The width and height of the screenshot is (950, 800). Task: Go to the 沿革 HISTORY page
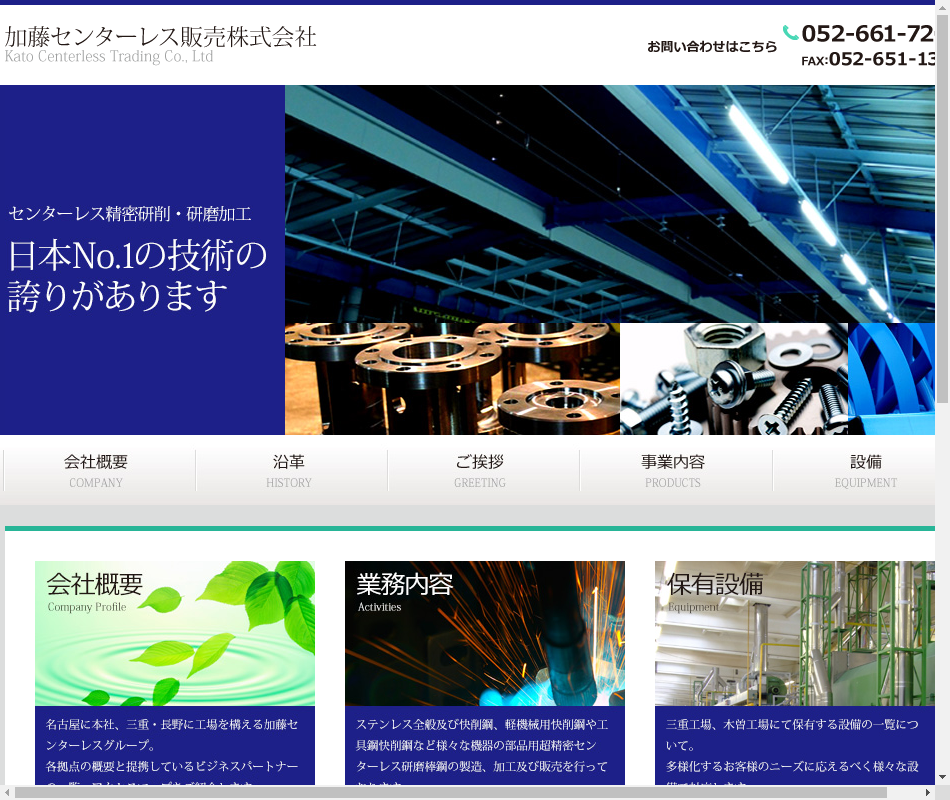pyautogui.click(x=289, y=471)
